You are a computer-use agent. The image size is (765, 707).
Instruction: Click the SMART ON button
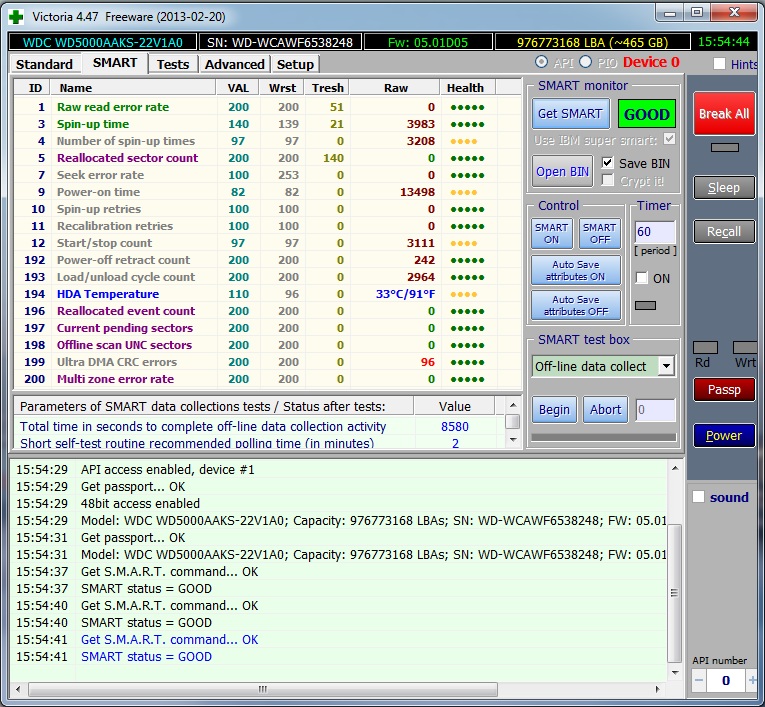point(551,233)
